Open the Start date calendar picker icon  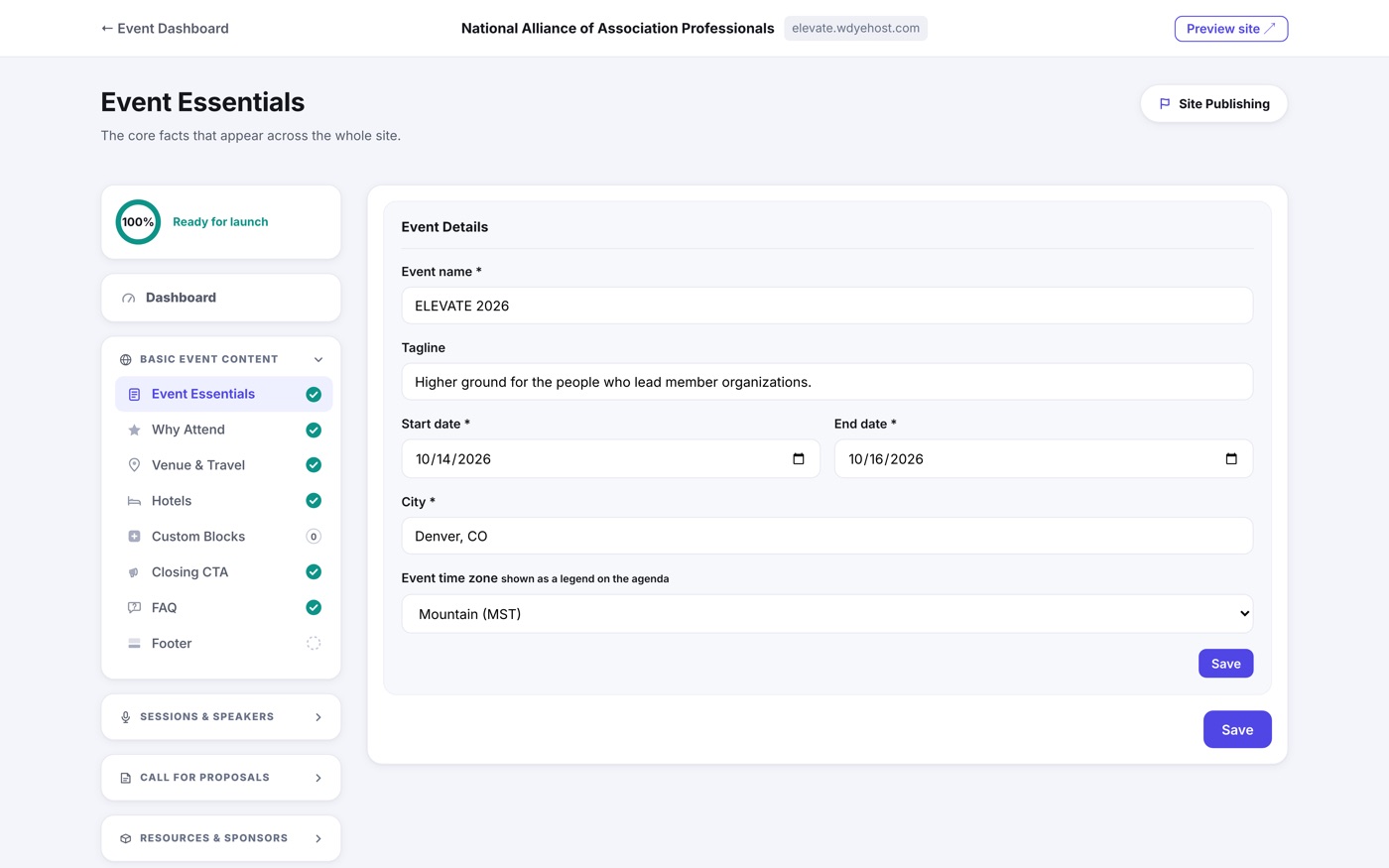pos(799,458)
